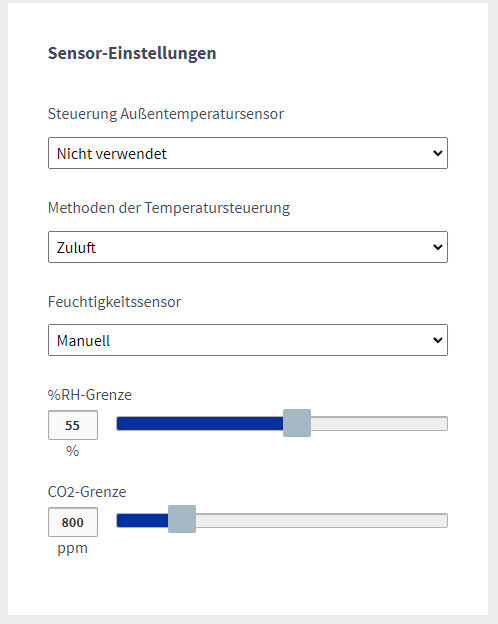Image resolution: width=498 pixels, height=624 pixels.
Task: Click the blue filled part of CO2 slider
Action: coord(142,521)
